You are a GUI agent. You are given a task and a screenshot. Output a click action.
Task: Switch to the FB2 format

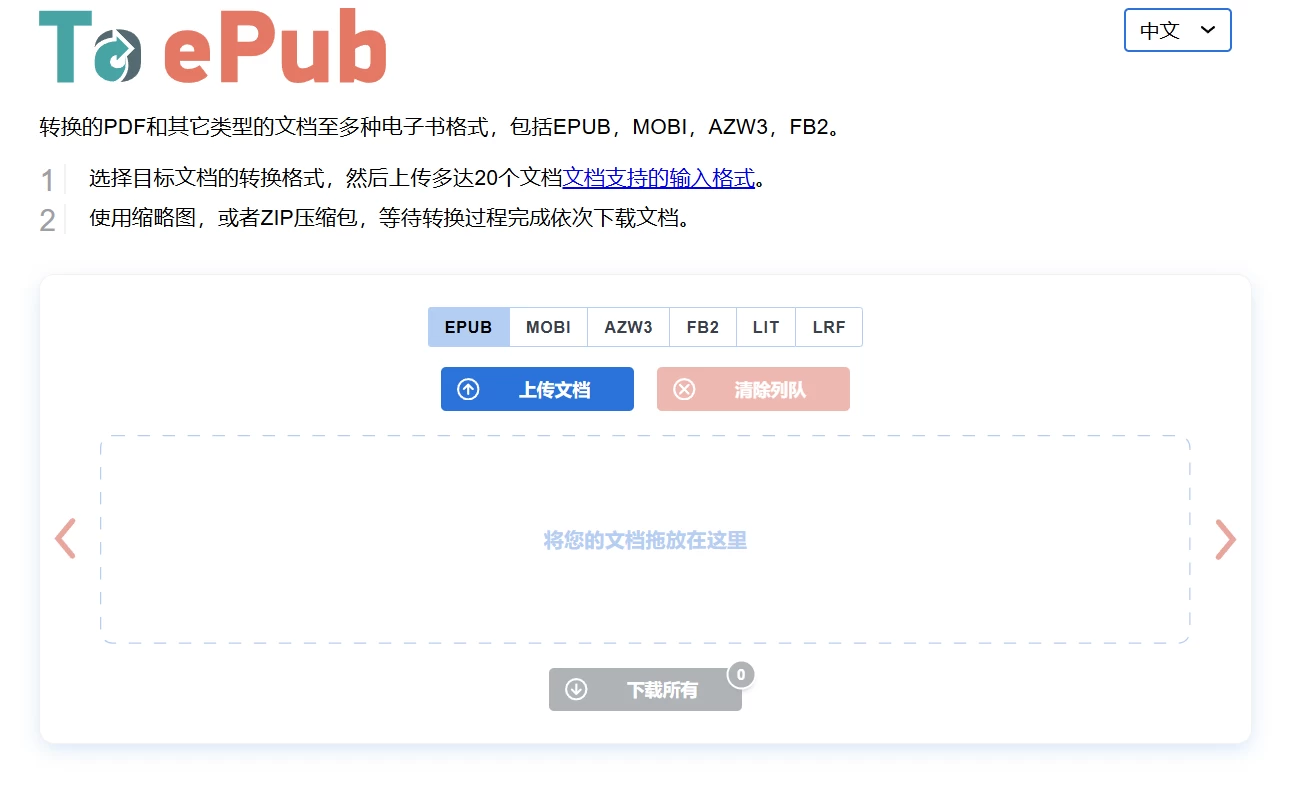(702, 327)
